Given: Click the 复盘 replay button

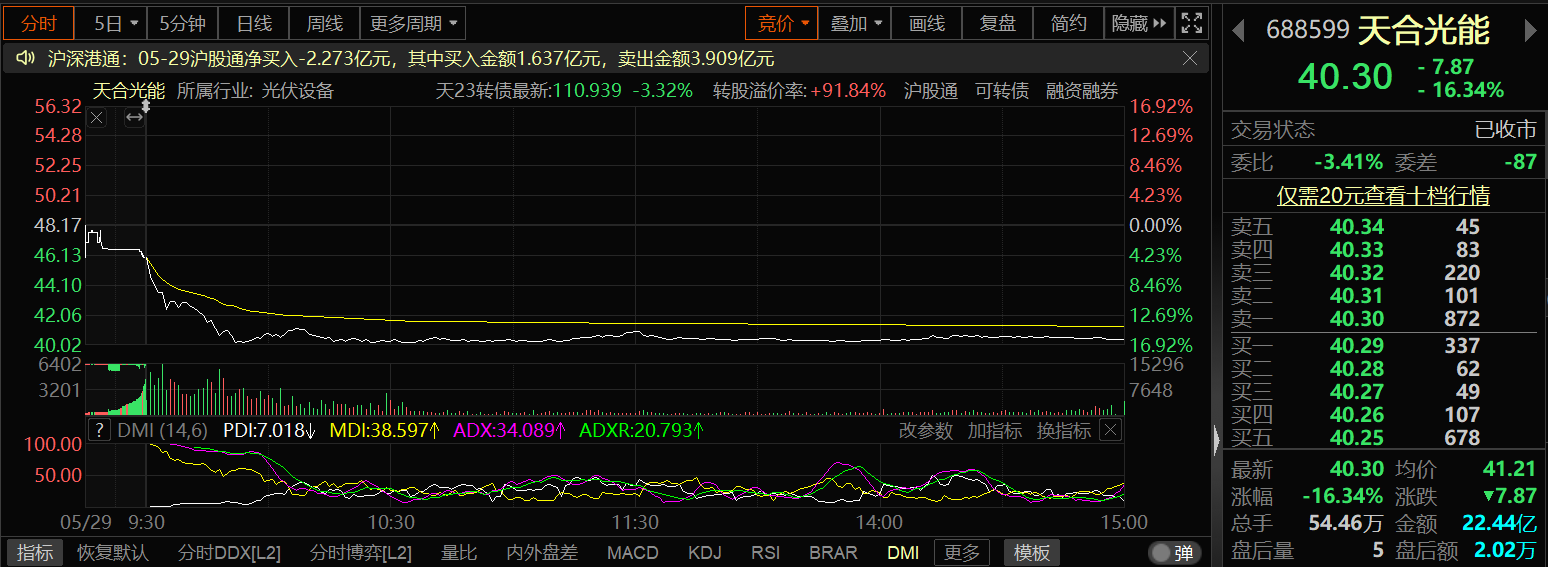Looking at the screenshot, I should tap(997, 23).
